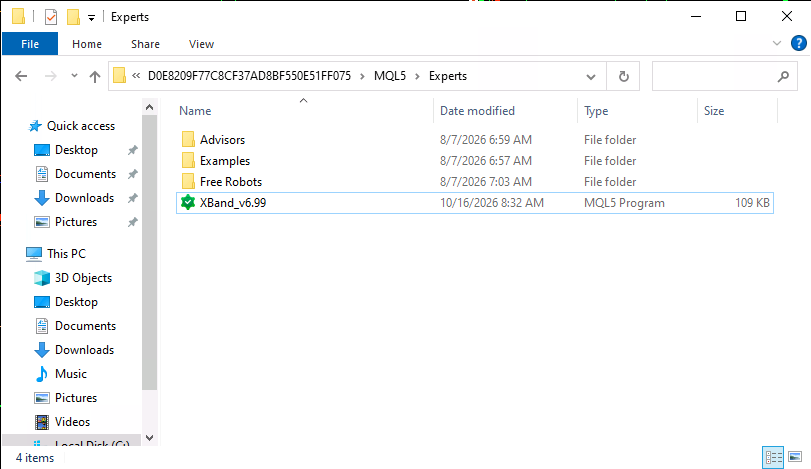Open Downloads under Quick access
The height and width of the screenshot is (469, 811).
click(85, 198)
